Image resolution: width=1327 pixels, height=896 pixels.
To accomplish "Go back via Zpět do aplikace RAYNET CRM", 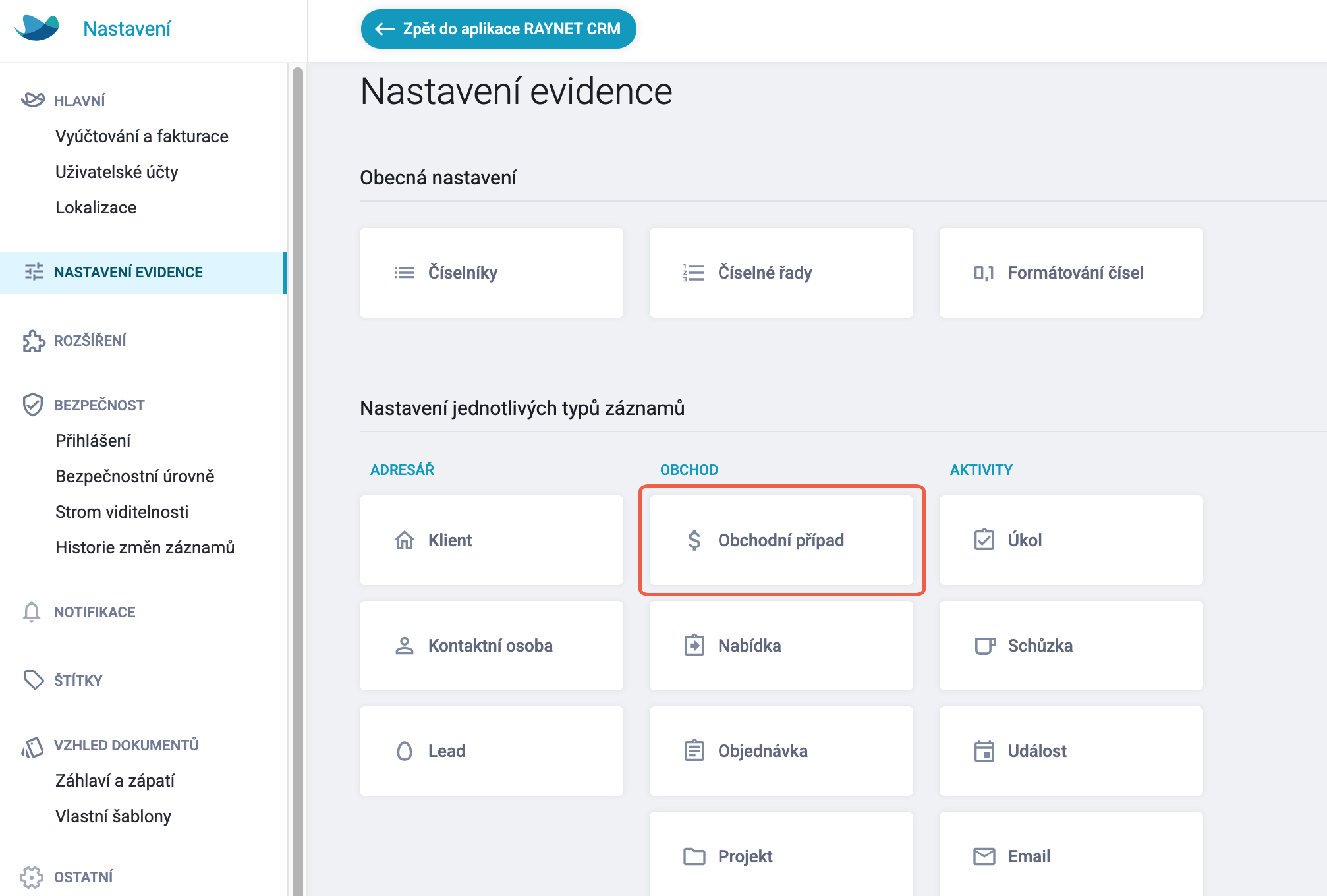I will coord(498,29).
